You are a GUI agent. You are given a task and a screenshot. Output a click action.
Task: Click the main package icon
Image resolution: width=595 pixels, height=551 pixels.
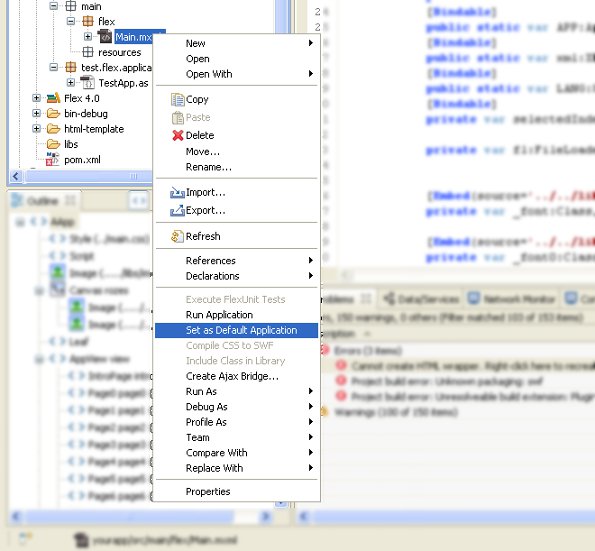[x=71, y=6]
